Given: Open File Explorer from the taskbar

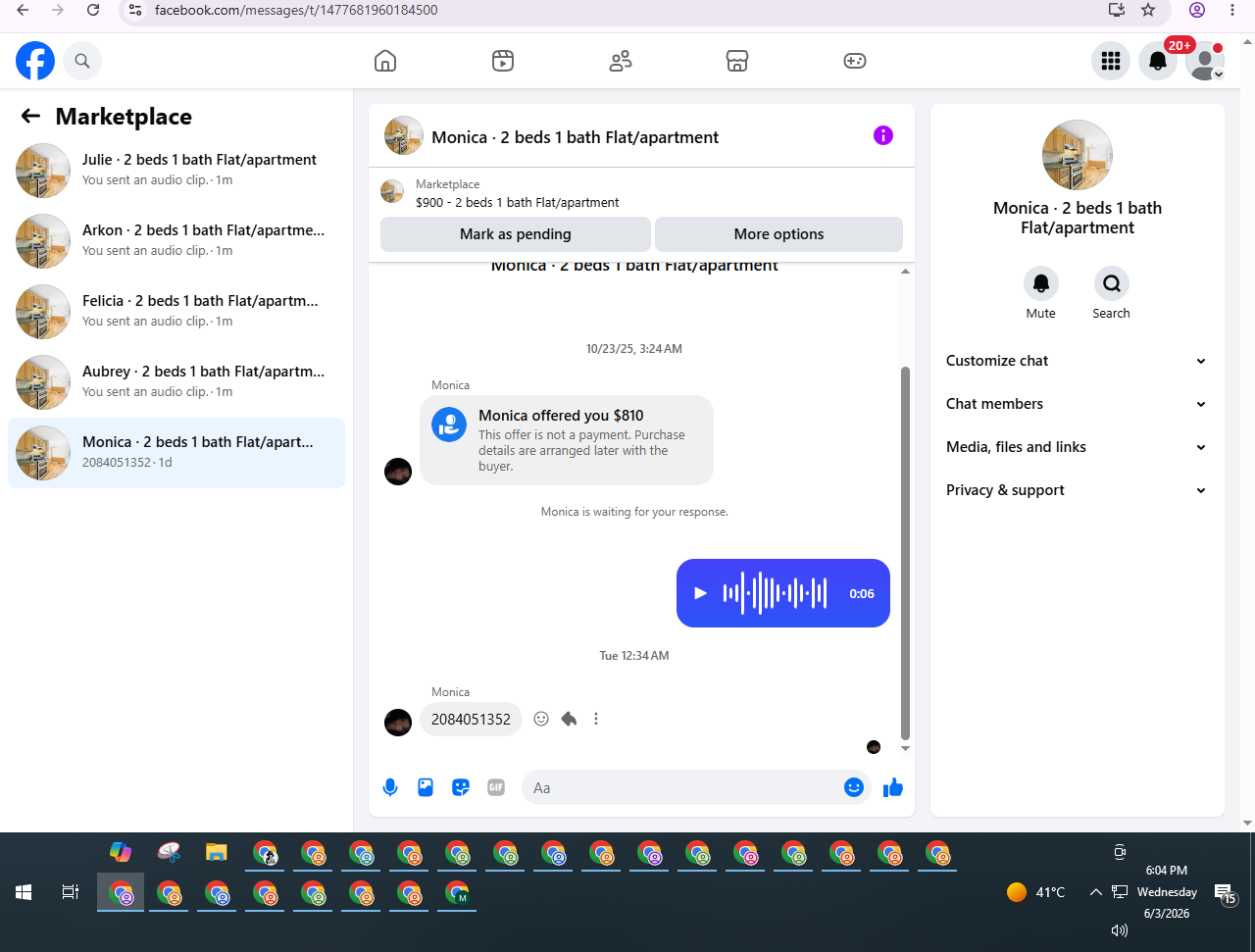Looking at the screenshot, I should point(217,852).
